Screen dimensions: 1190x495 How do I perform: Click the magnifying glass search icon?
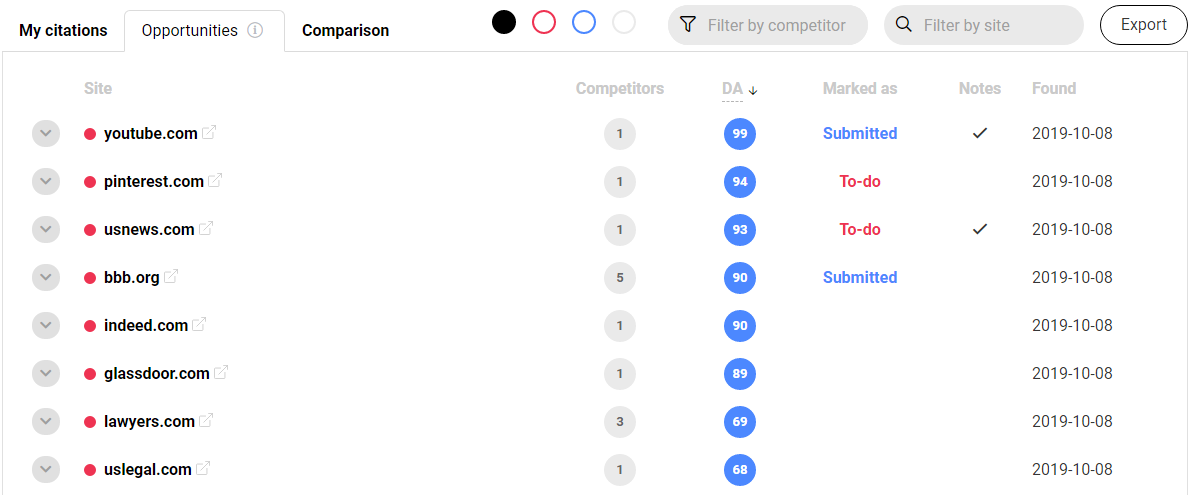coord(904,25)
